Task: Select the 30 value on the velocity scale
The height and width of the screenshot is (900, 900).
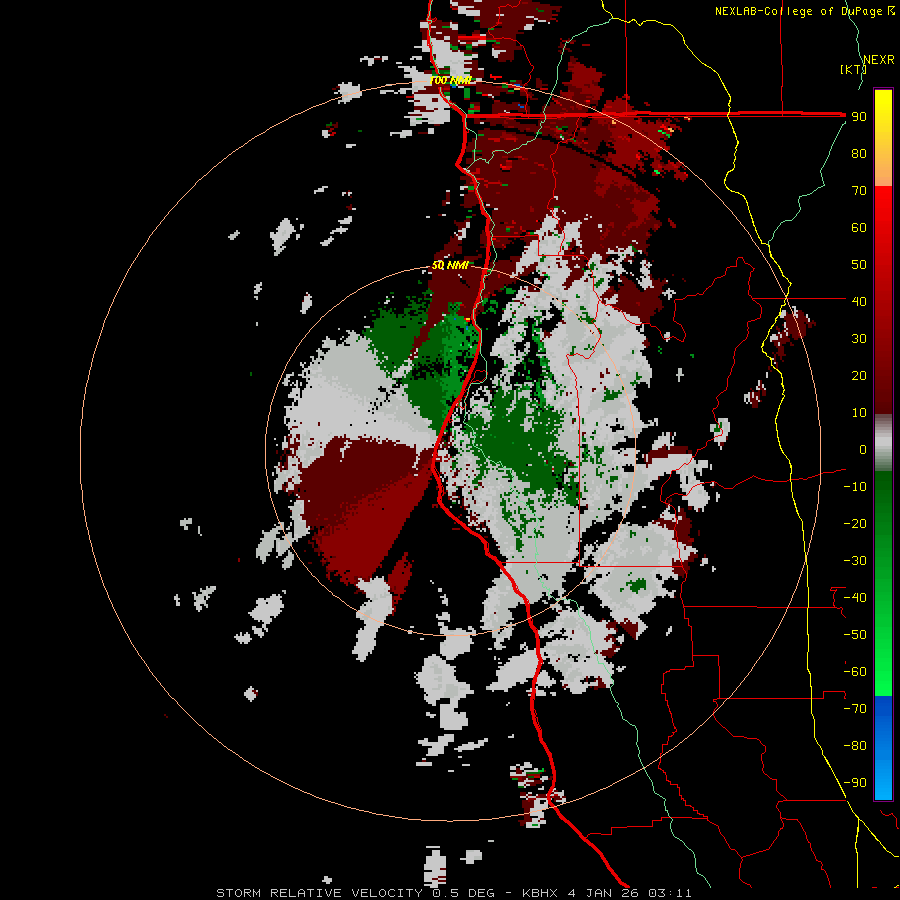Action: (x=859, y=339)
